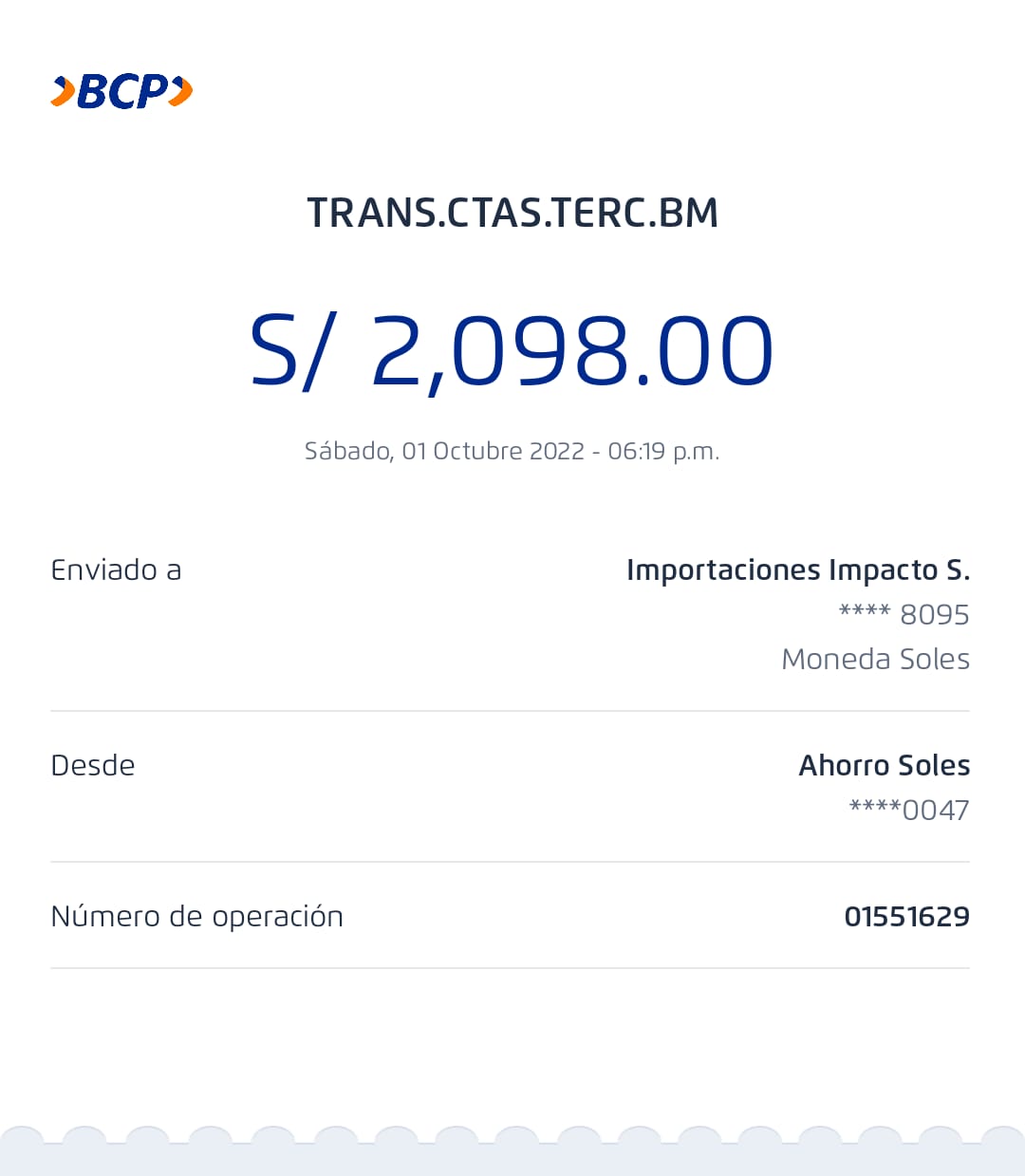Click the Desde label

pyautogui.click(x=93, y=765)
